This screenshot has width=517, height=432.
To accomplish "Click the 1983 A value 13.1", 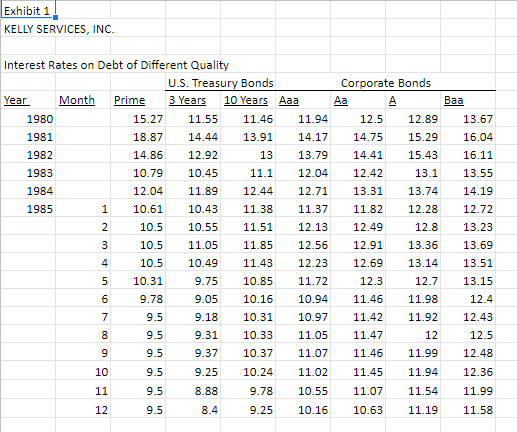I will point(413,173).
